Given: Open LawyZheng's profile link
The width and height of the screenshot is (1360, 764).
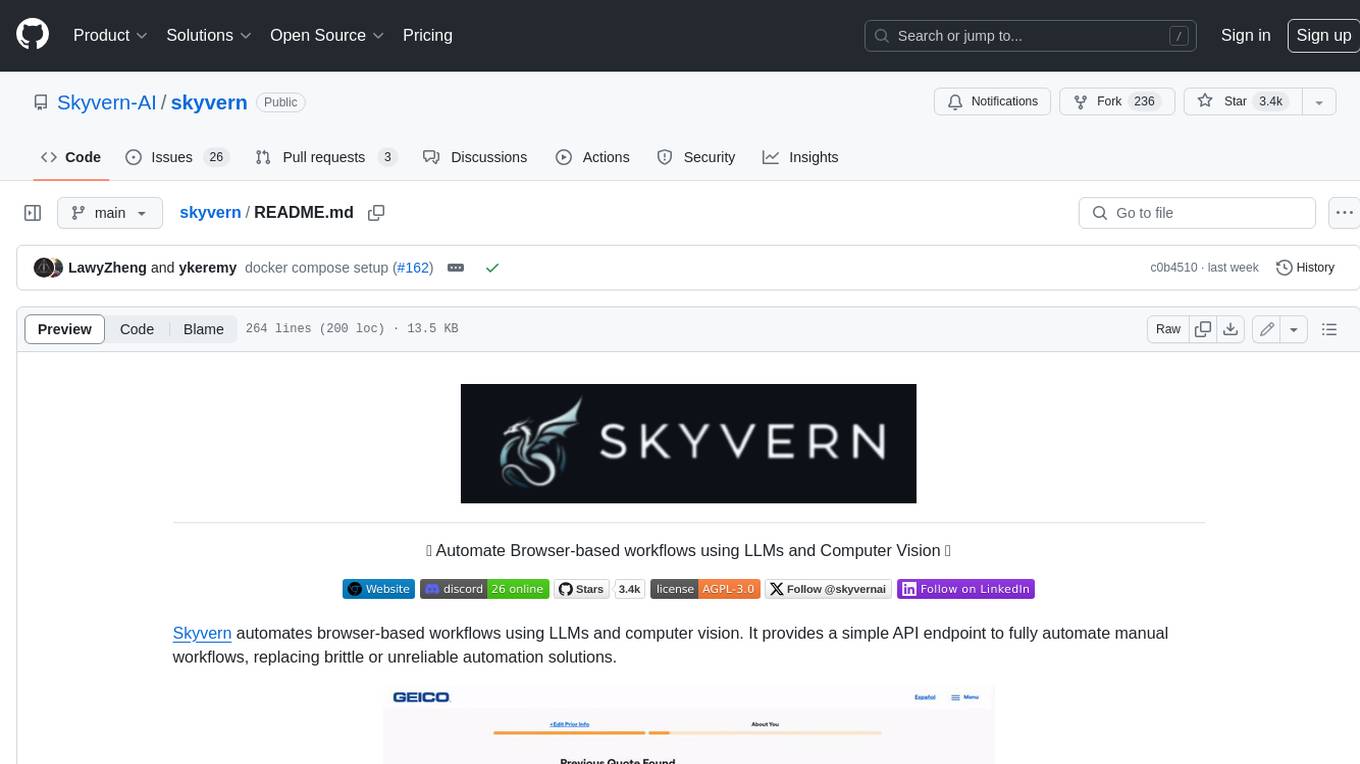Looking at the screenshot, I should 107,268.
